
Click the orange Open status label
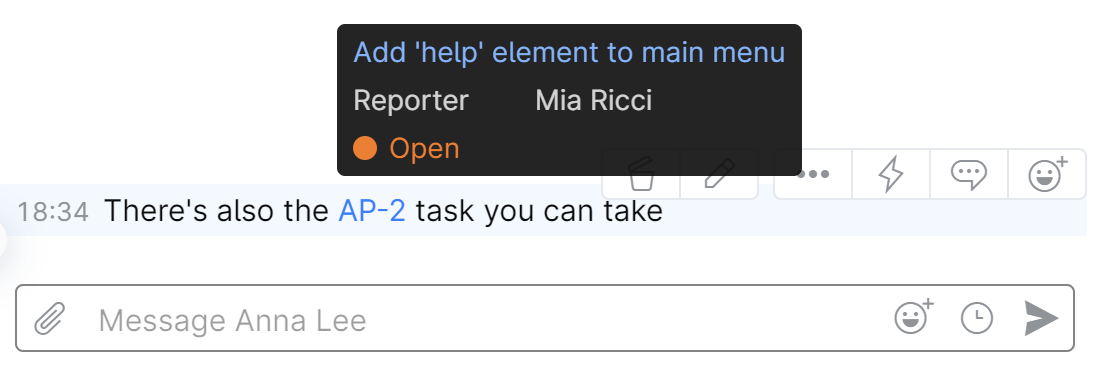tap(424, 148)
